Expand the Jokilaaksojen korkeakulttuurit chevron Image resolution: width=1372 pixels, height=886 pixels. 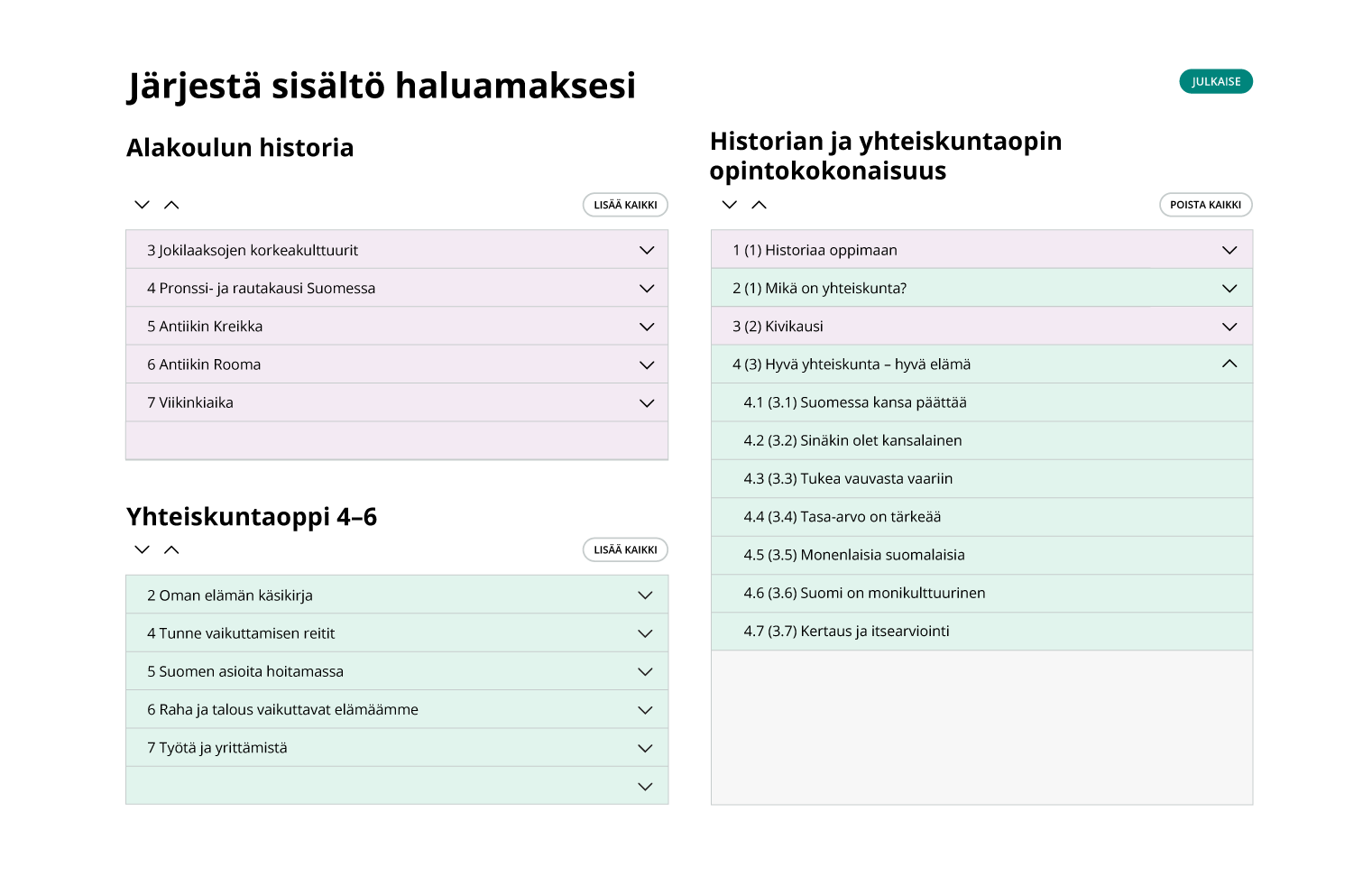[647, 250]
